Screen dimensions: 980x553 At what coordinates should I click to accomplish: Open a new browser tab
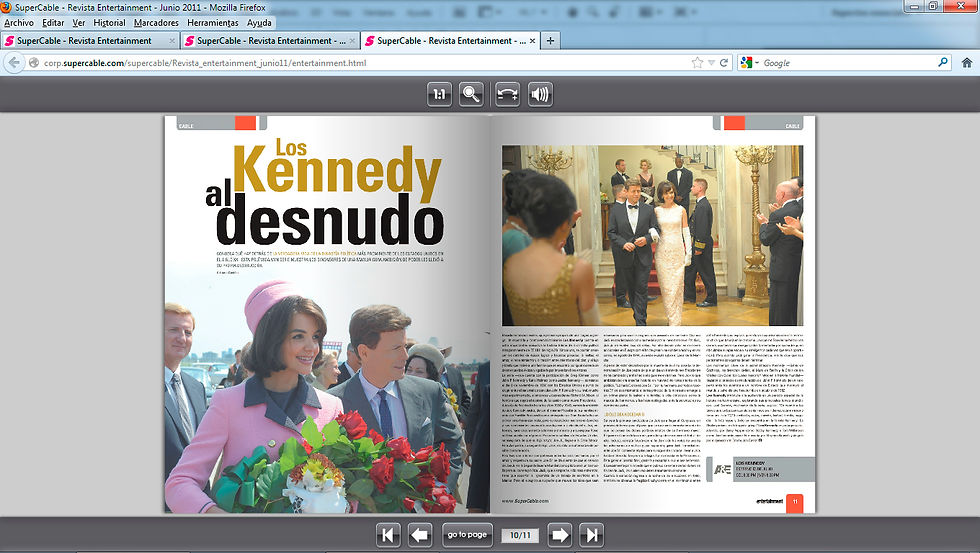click(x=550, y=41)
